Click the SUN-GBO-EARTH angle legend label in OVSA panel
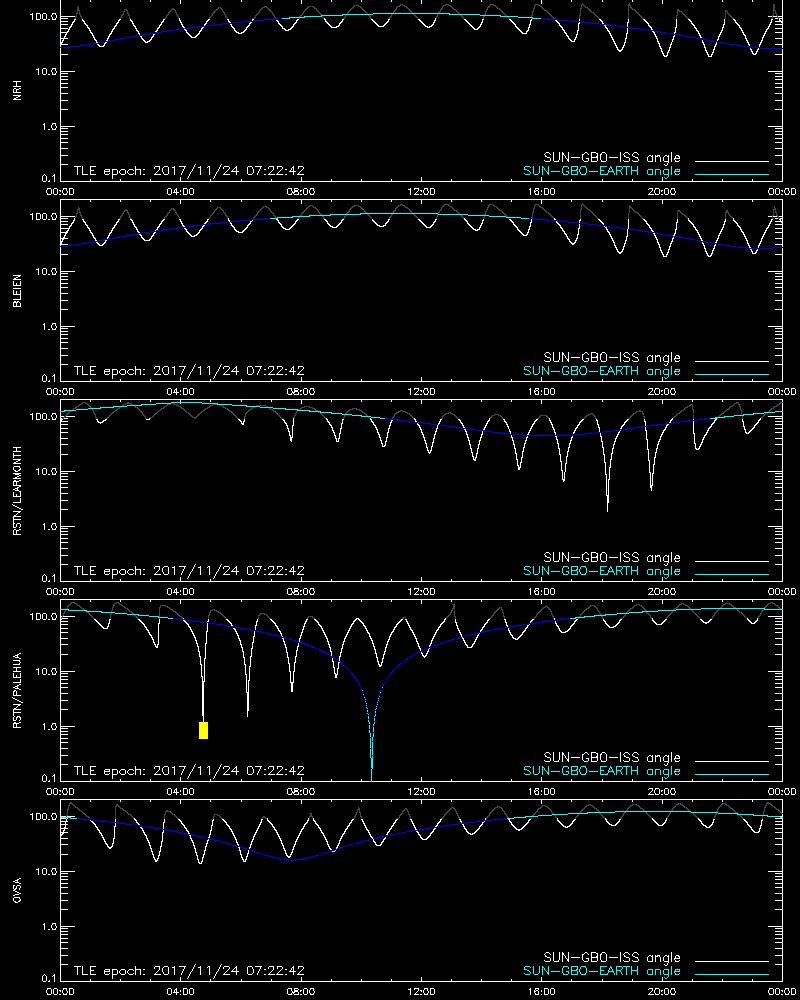The image size is (800, 1000). click(602, 971)
